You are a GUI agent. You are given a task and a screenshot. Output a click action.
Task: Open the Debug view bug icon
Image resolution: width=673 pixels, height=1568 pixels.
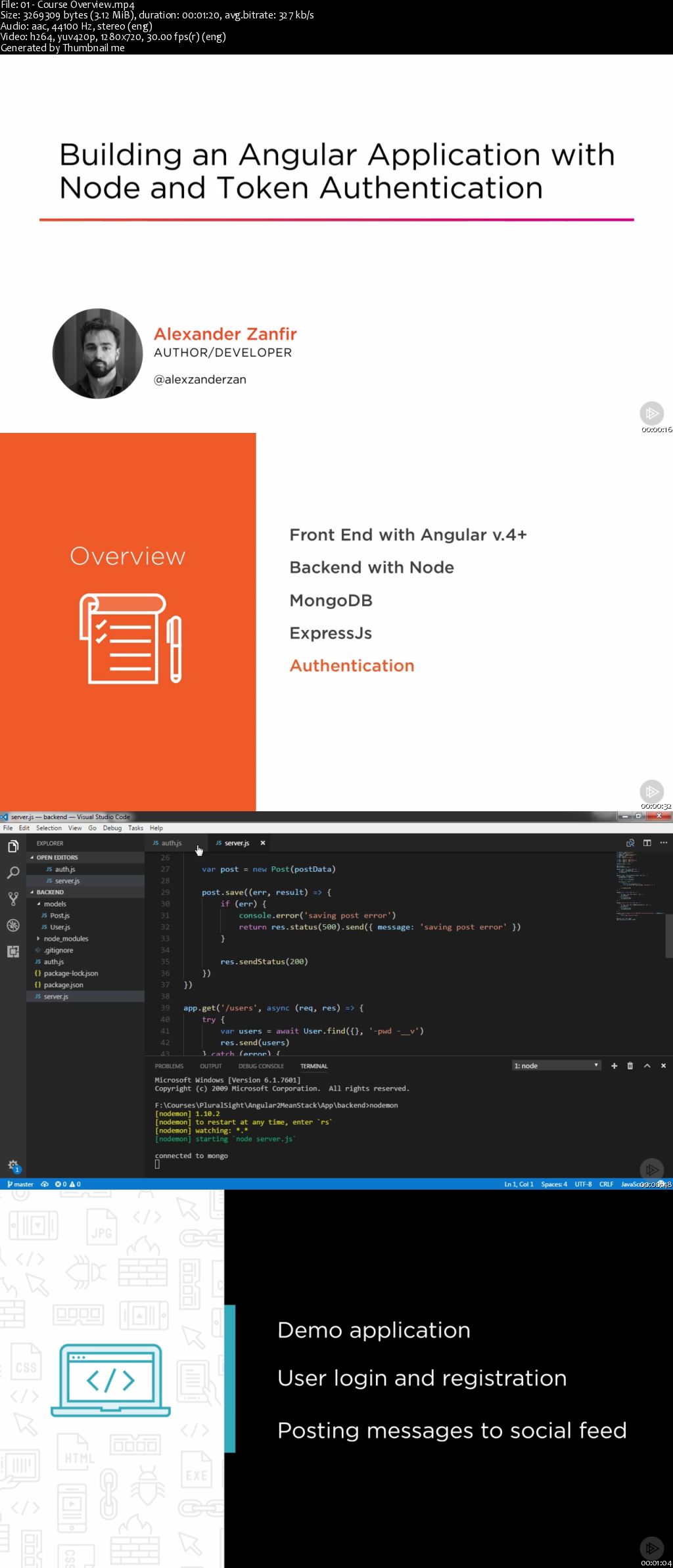click(12, 925)
